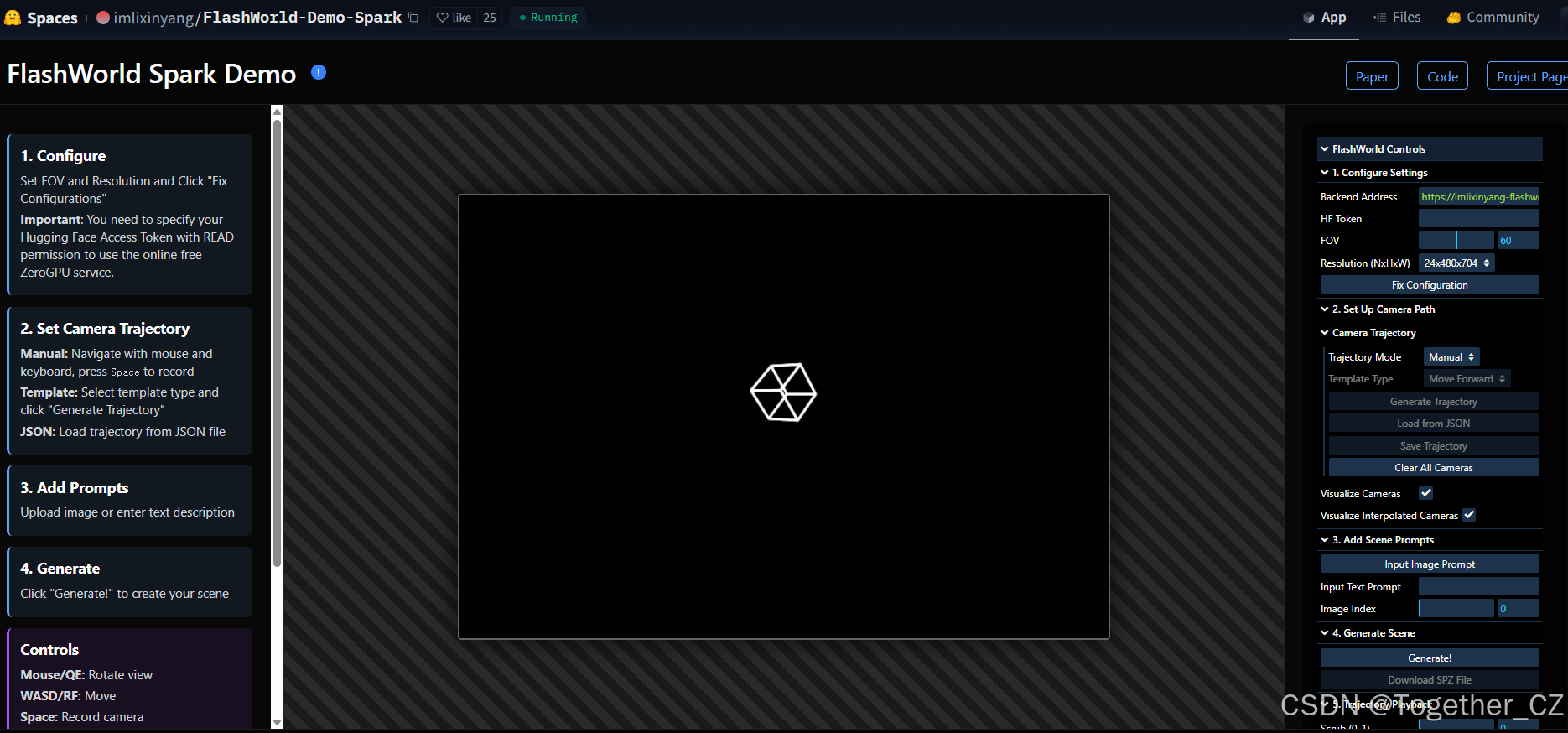Click the Download SPZ File button
The height and width of the screenshot is (733, 1568).
pyautogui.click(x=1430, y=679)
